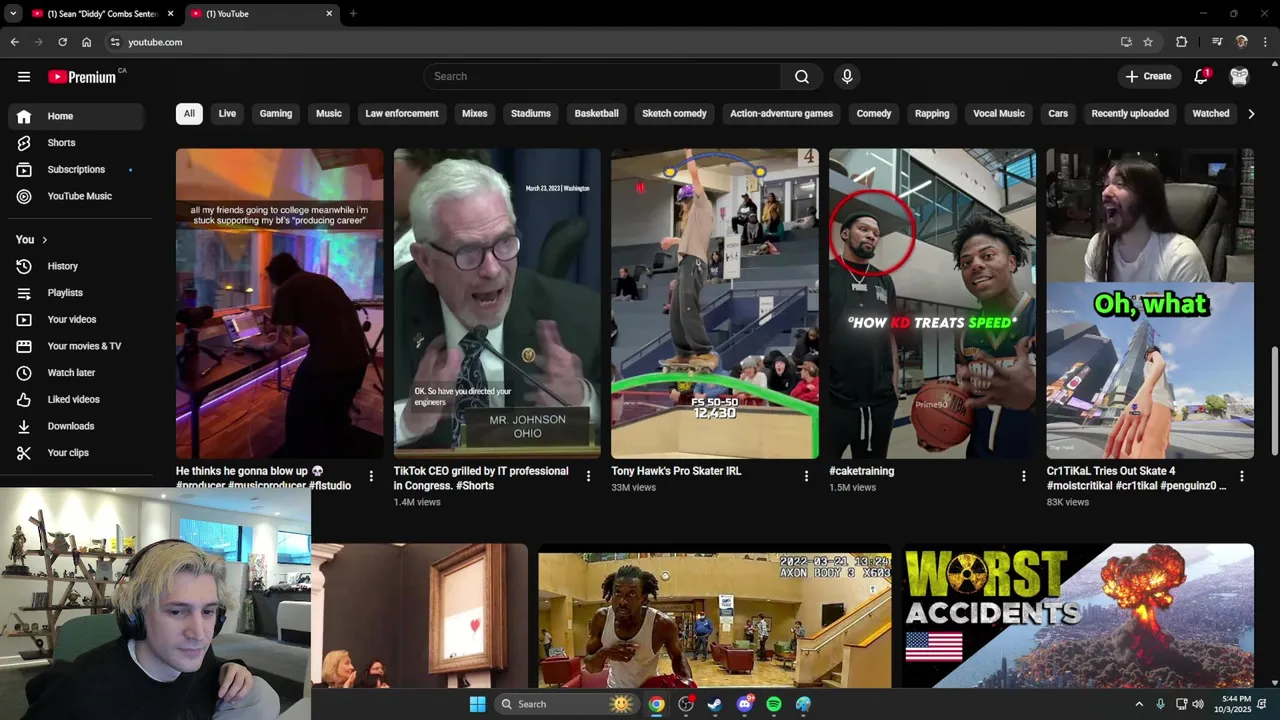Go back with browser back arrow

pyautogui.click(x=14, y=42)
